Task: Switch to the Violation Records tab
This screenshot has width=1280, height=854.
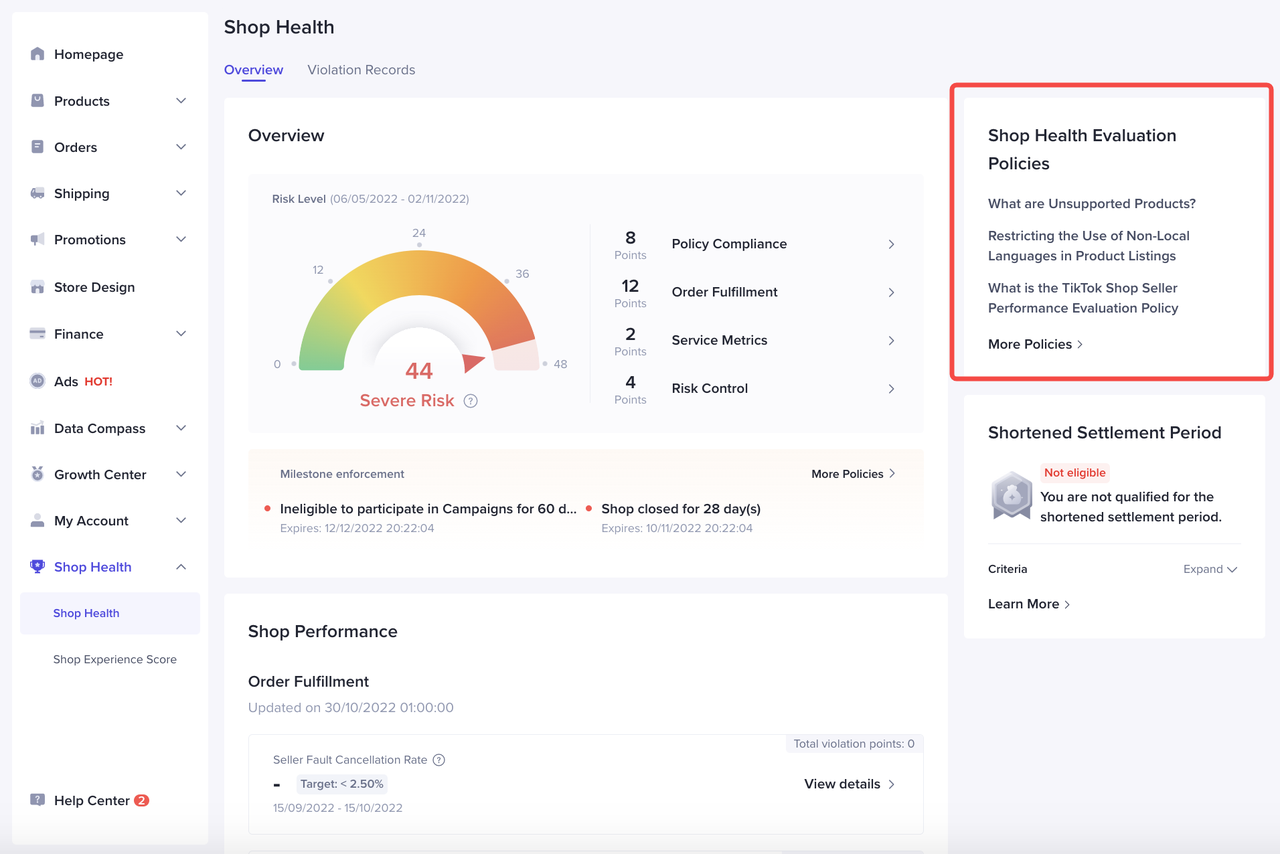Action: (361, 70)
